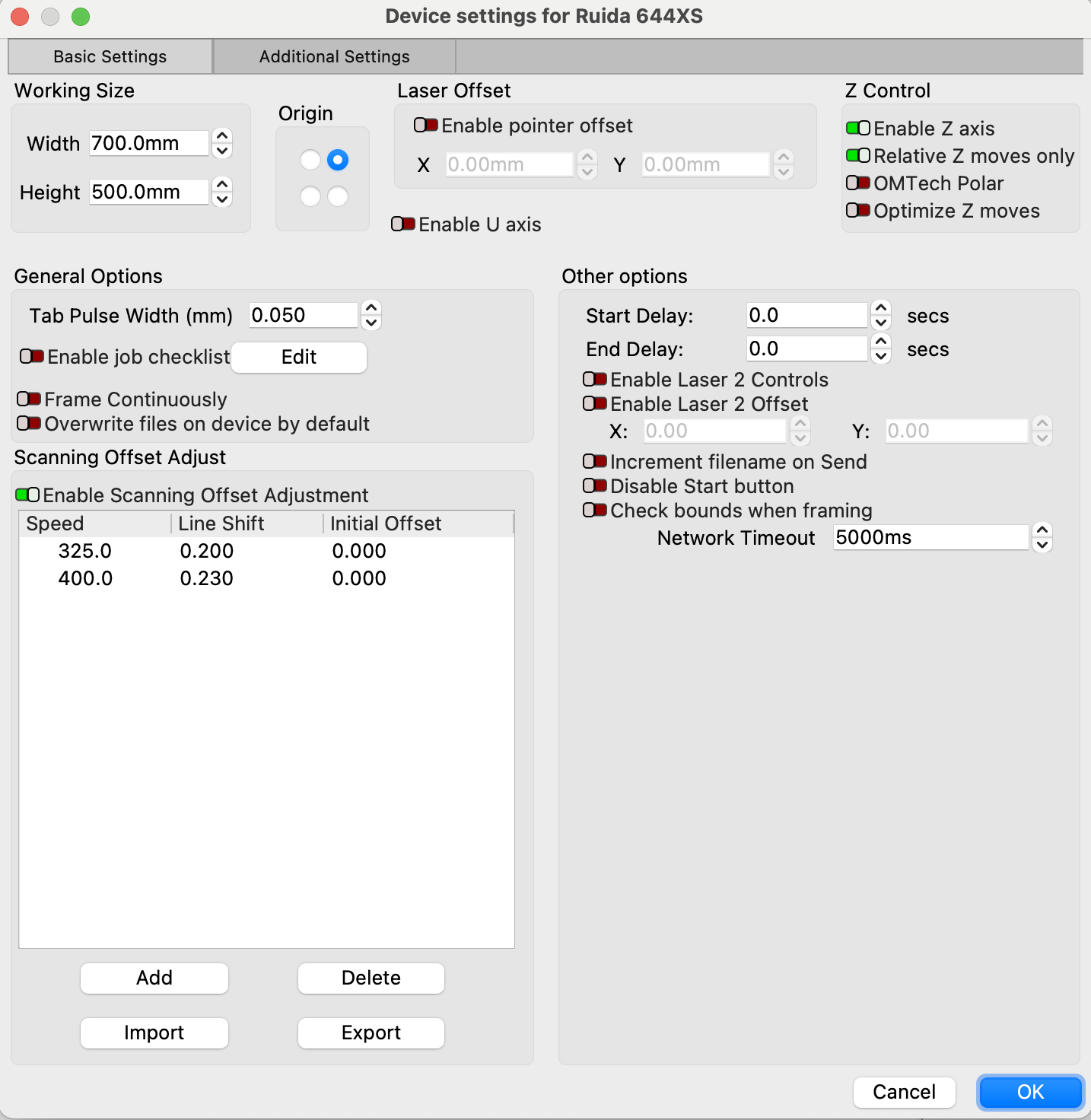This screenshot has height=1120, width=1091.
Task: Toggle Disable Start button option
Action: pyautogui.click(x=595, y=485)
